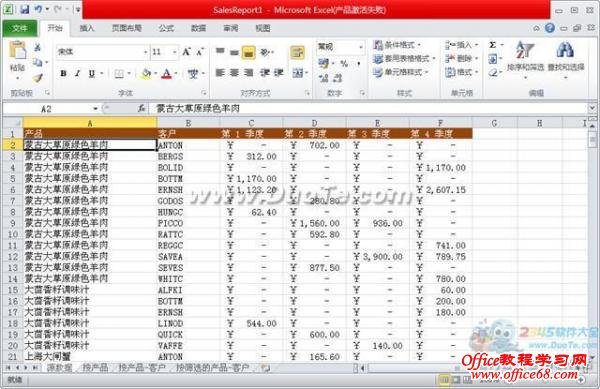This screenshot has height=389, width=600.
Task: Click inside the formula bar text
Action: [x=198, y=109]
